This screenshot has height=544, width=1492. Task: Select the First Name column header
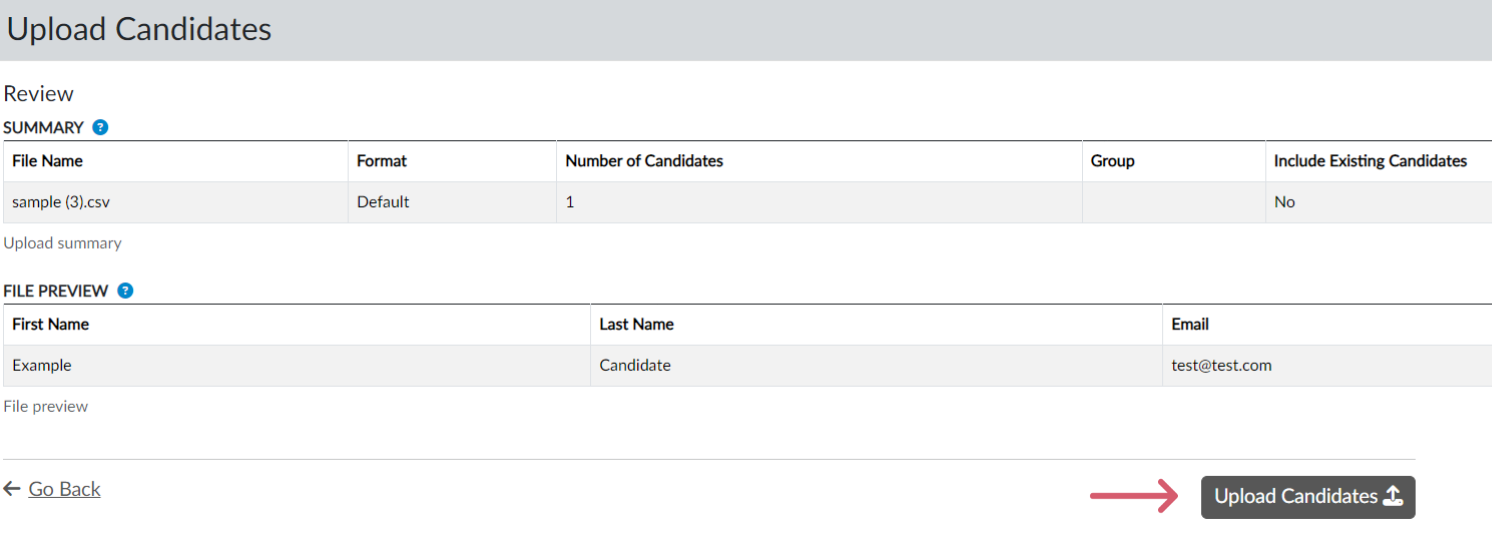point(50,324)
